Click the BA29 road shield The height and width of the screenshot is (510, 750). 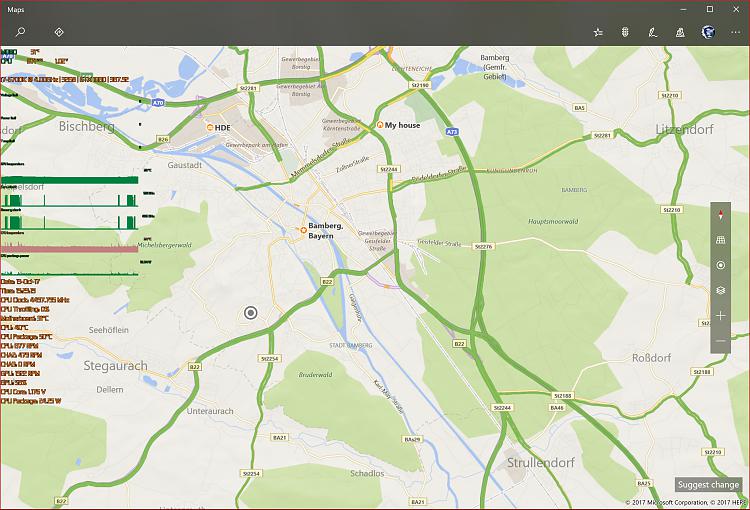click(x=412, y=439)
